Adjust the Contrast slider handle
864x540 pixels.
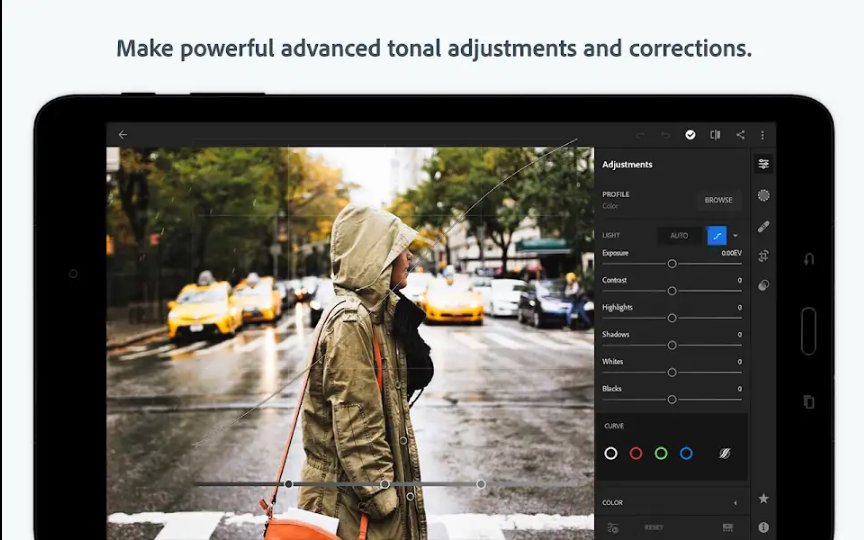(x=672, y=291)
